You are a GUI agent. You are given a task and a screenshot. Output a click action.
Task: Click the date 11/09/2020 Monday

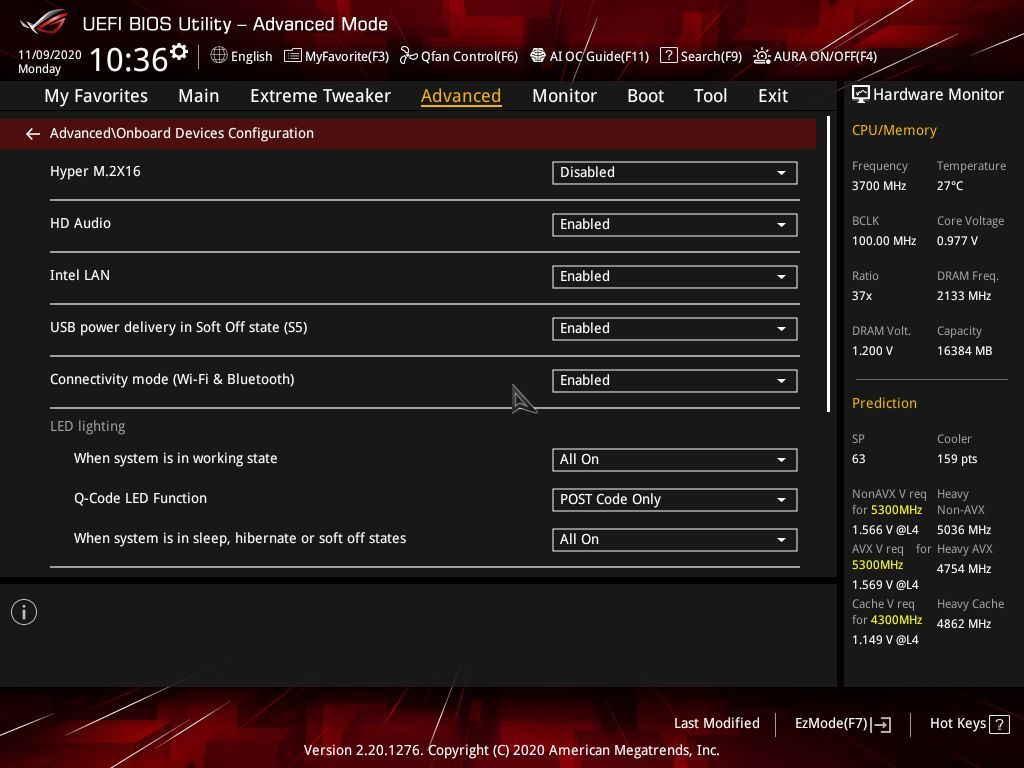(x=49, y=61)
